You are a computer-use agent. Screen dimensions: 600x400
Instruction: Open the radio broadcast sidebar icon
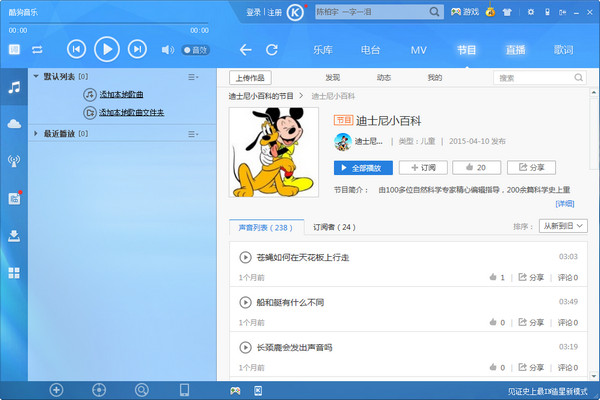point(14,160)
